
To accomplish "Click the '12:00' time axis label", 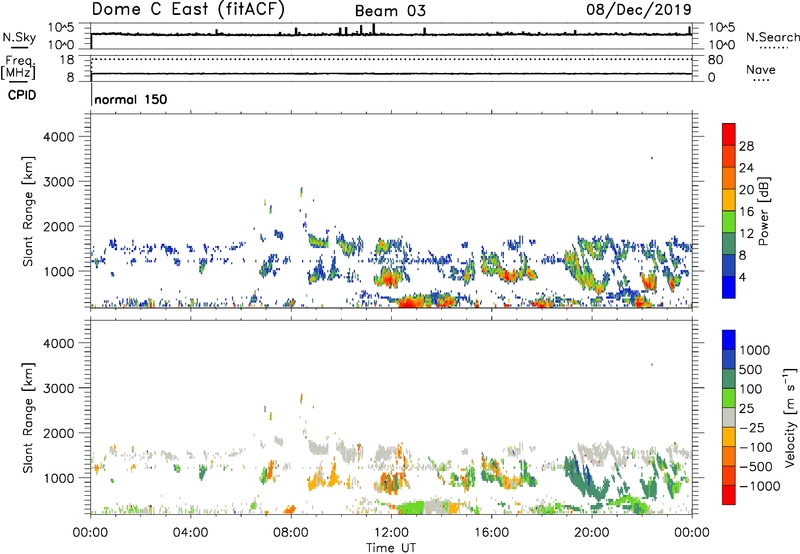I will (x=391, y=533).
